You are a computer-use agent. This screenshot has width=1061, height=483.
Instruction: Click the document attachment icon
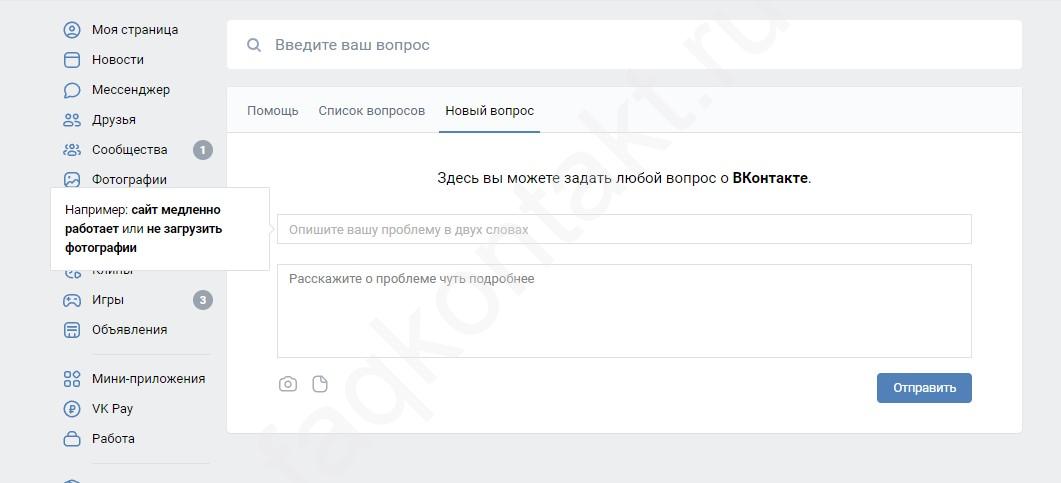click(320, 384)
